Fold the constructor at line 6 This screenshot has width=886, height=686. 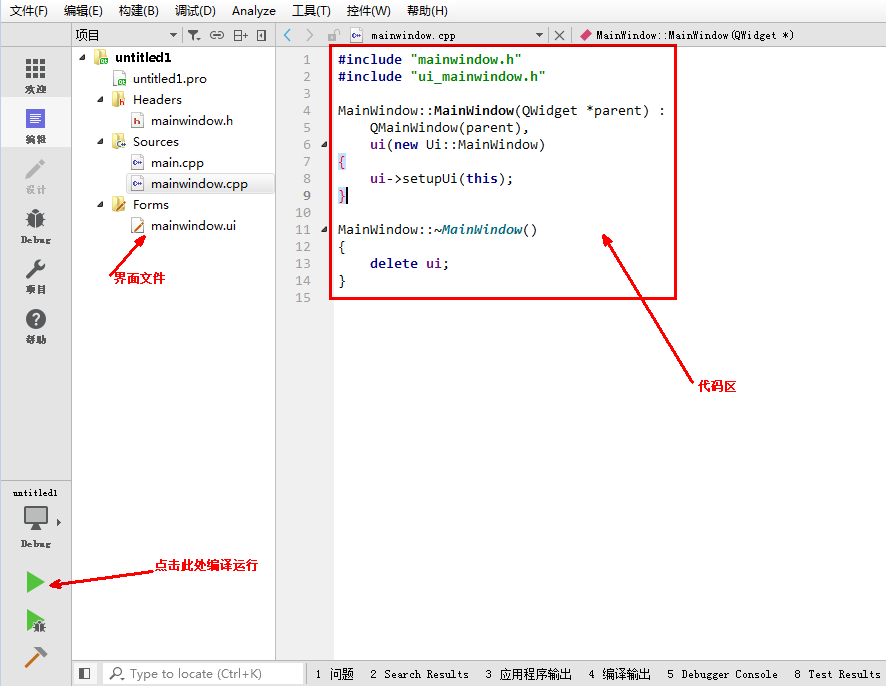click(x=324, y=145)
